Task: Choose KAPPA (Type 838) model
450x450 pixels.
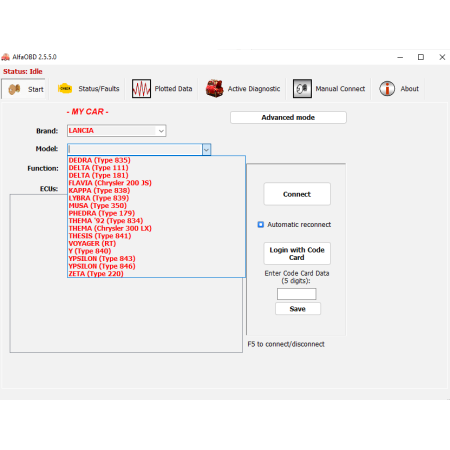Action: (156, 191)
